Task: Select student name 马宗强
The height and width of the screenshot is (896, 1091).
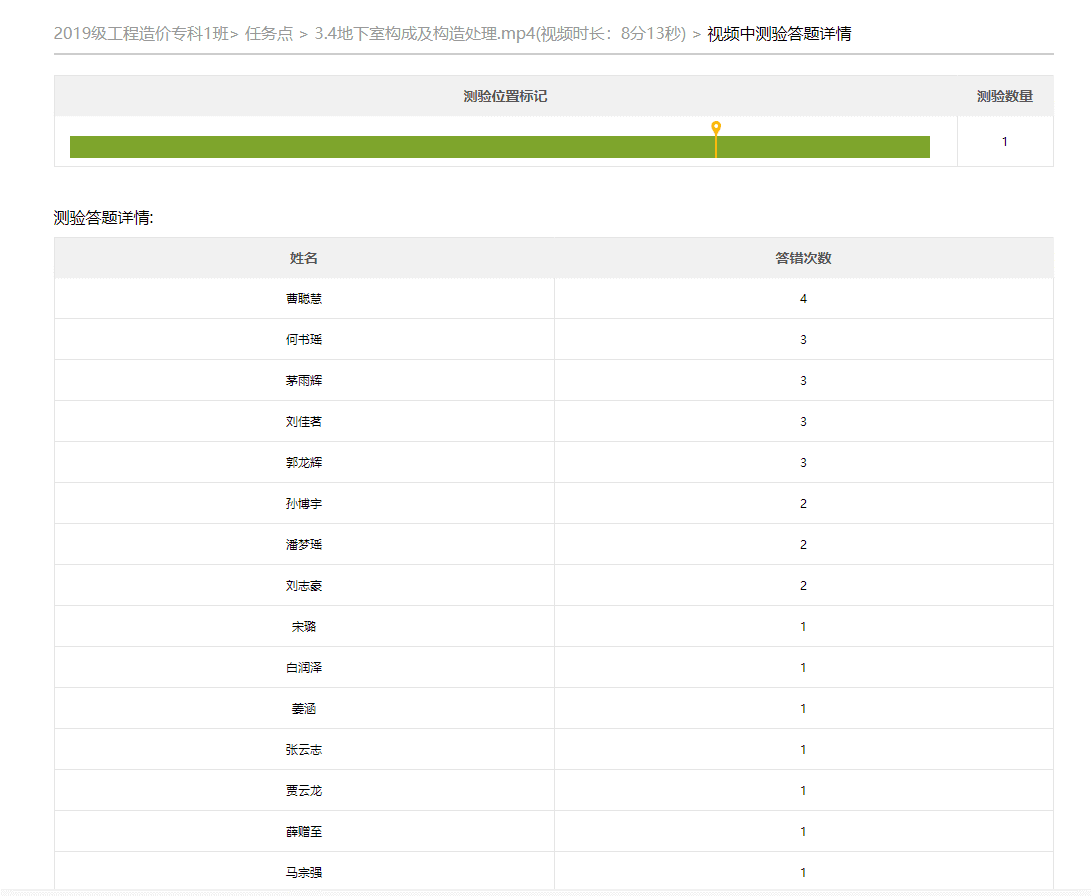Action: [304, 873]
